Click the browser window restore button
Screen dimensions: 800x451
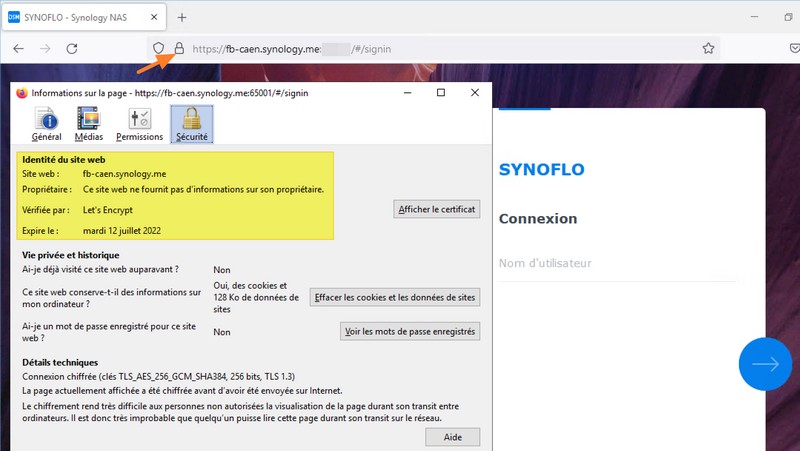[x=788, y=17]
